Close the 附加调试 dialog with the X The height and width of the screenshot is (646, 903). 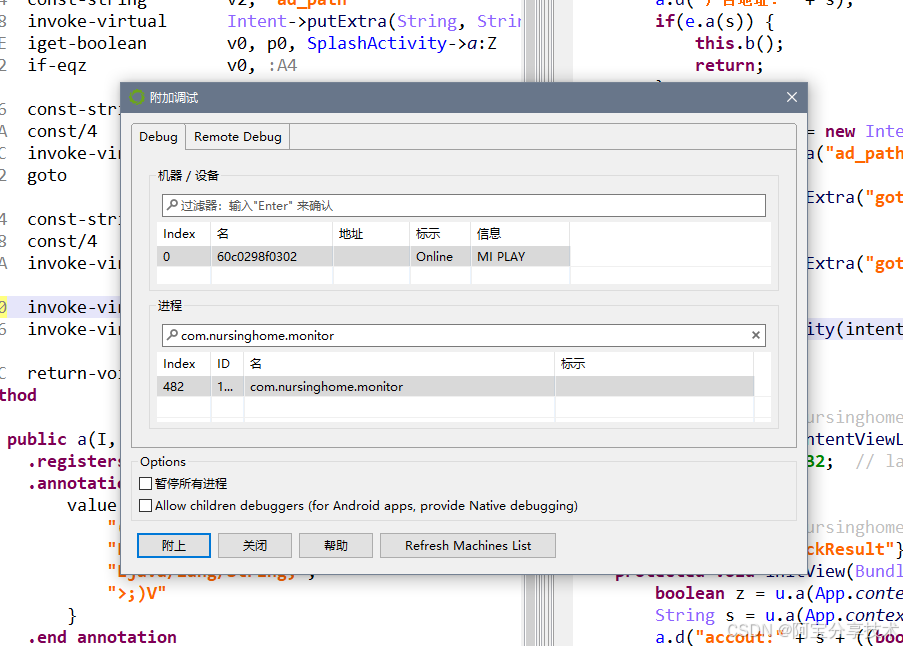792,97
